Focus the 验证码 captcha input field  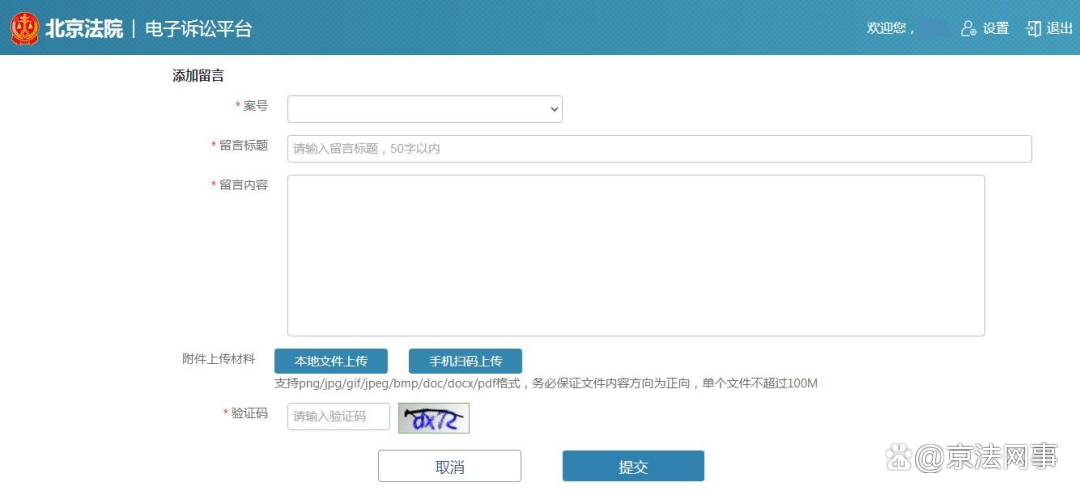[339, 417]
